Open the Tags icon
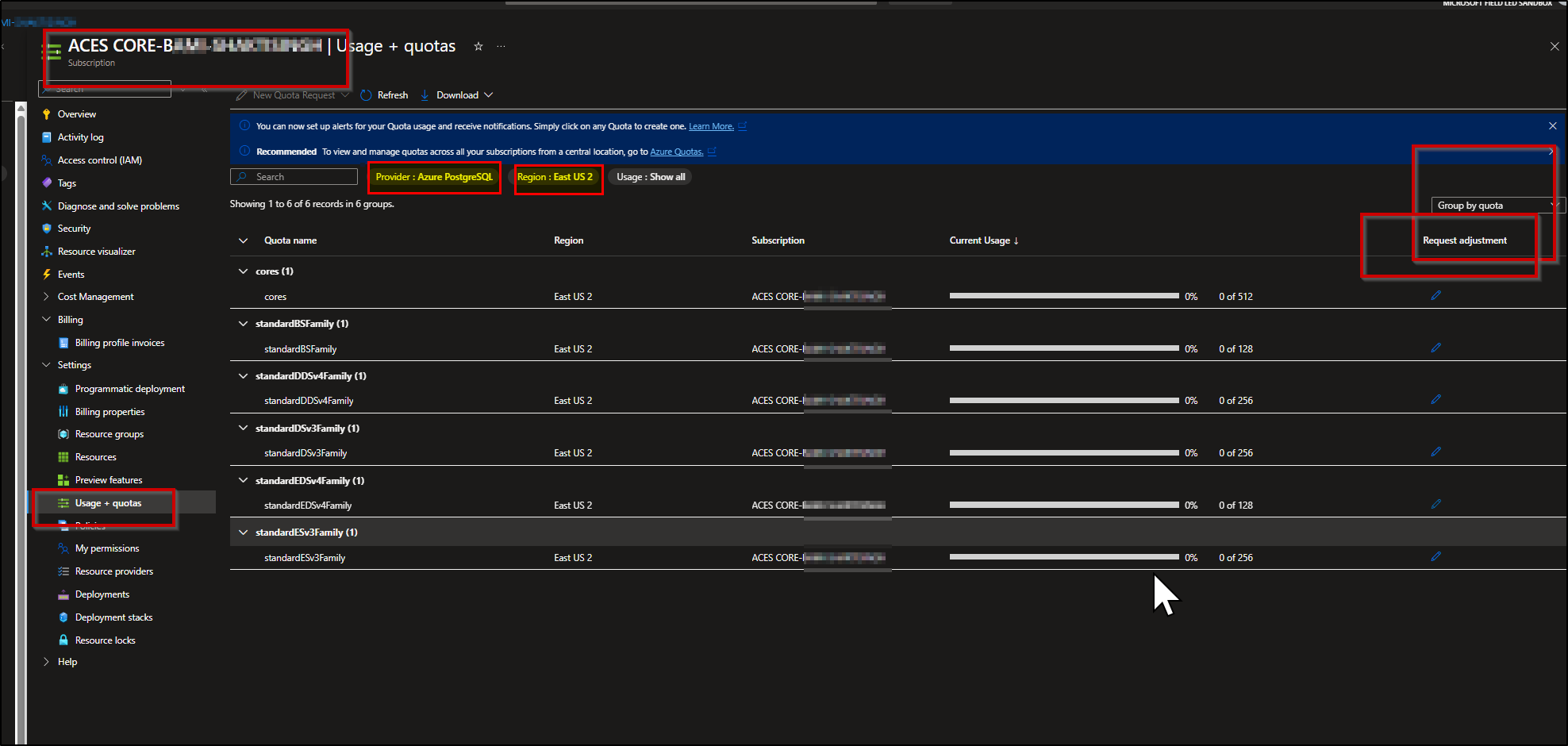This screenshot has height=746, width=1568. (x=47, y=183)
